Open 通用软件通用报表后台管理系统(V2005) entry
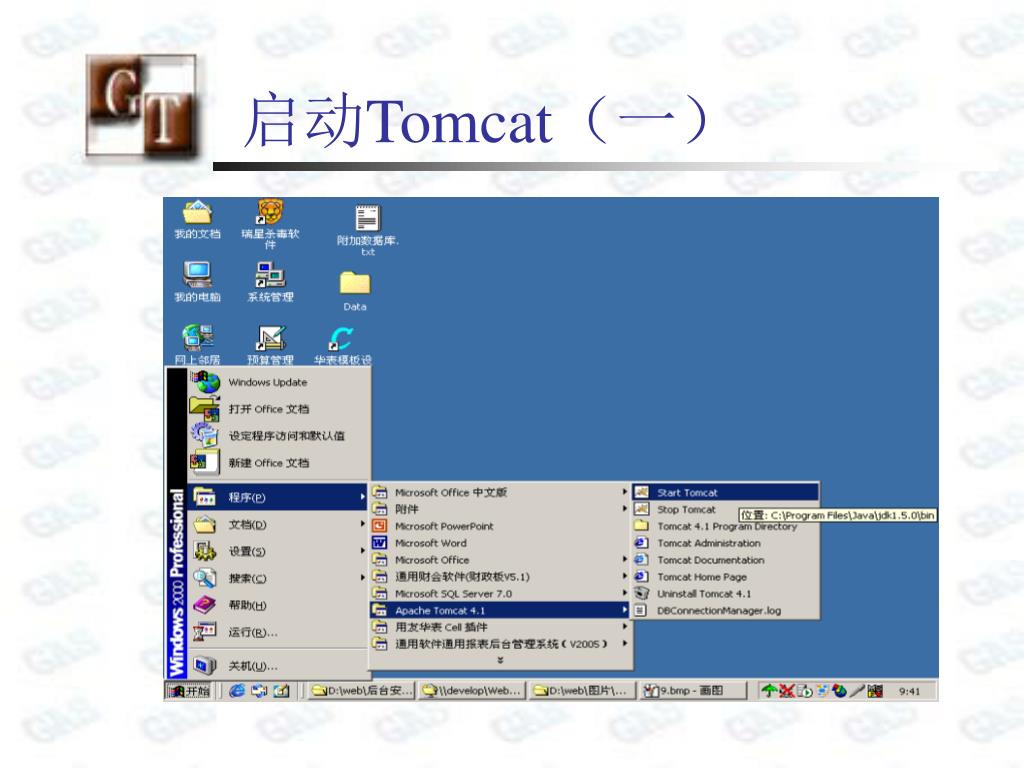1024x768 pixels. pyautogui.click(x=500, y=644)
